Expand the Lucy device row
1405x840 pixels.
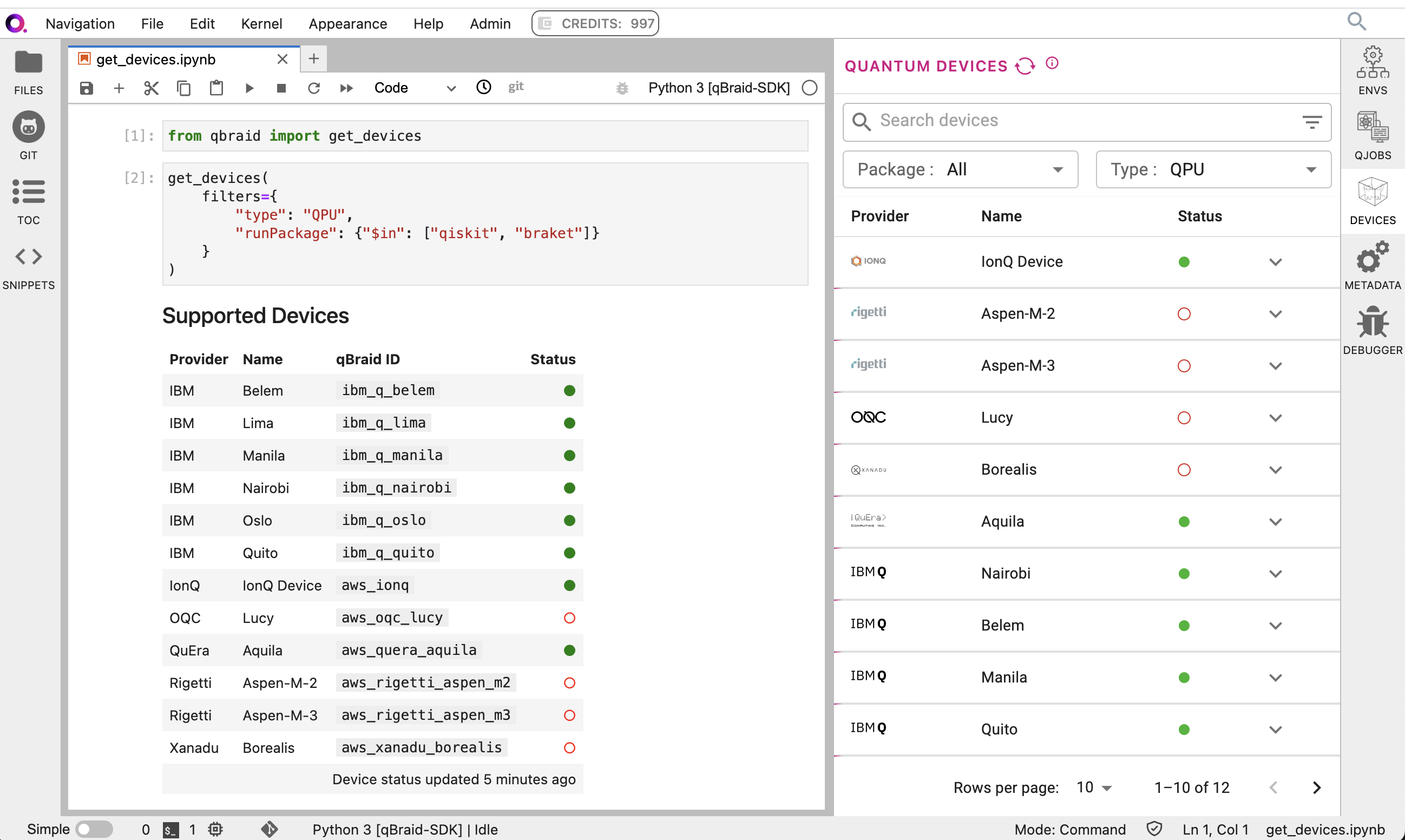[x=1275, y=418]
